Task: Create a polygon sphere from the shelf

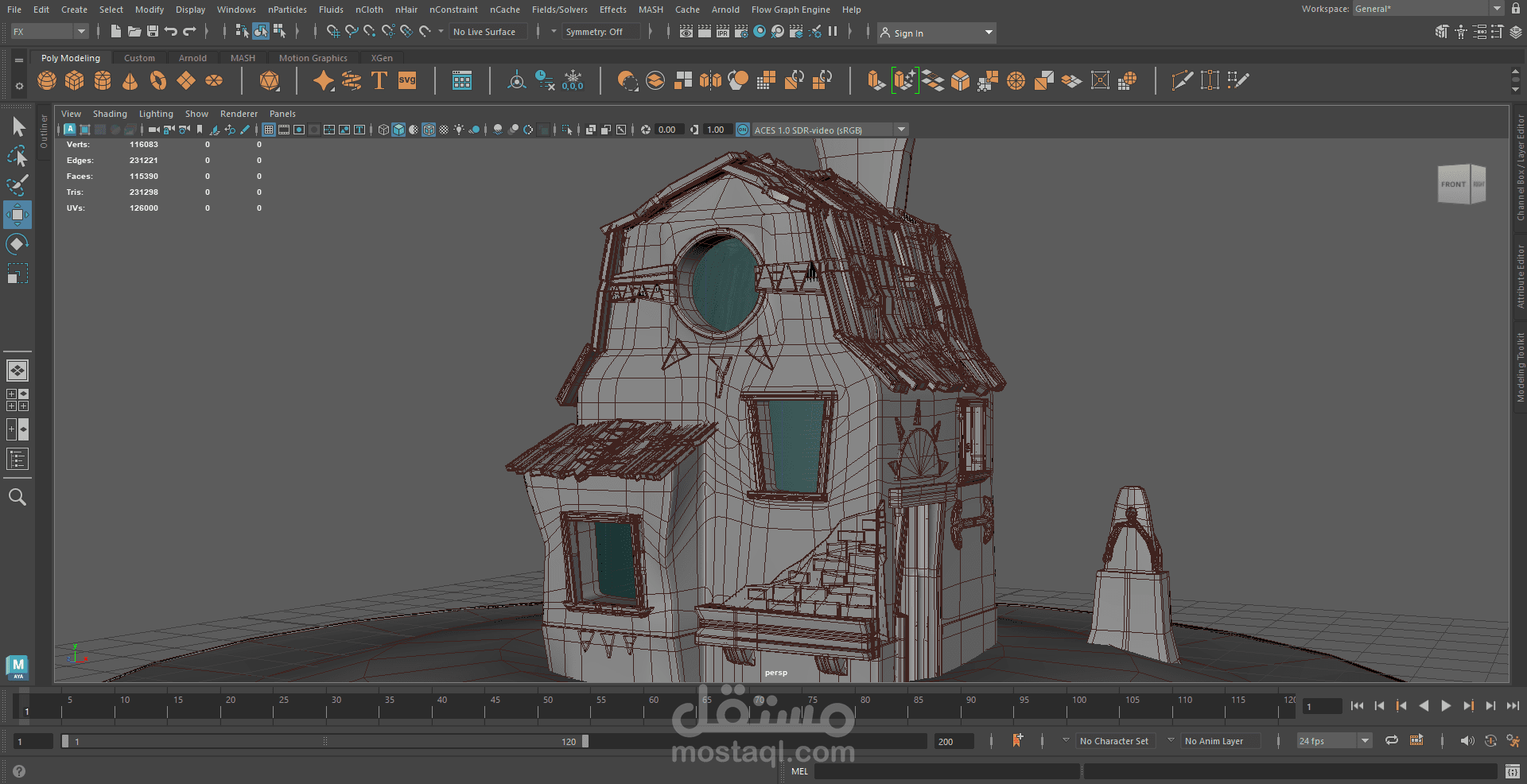Action: 47,80
